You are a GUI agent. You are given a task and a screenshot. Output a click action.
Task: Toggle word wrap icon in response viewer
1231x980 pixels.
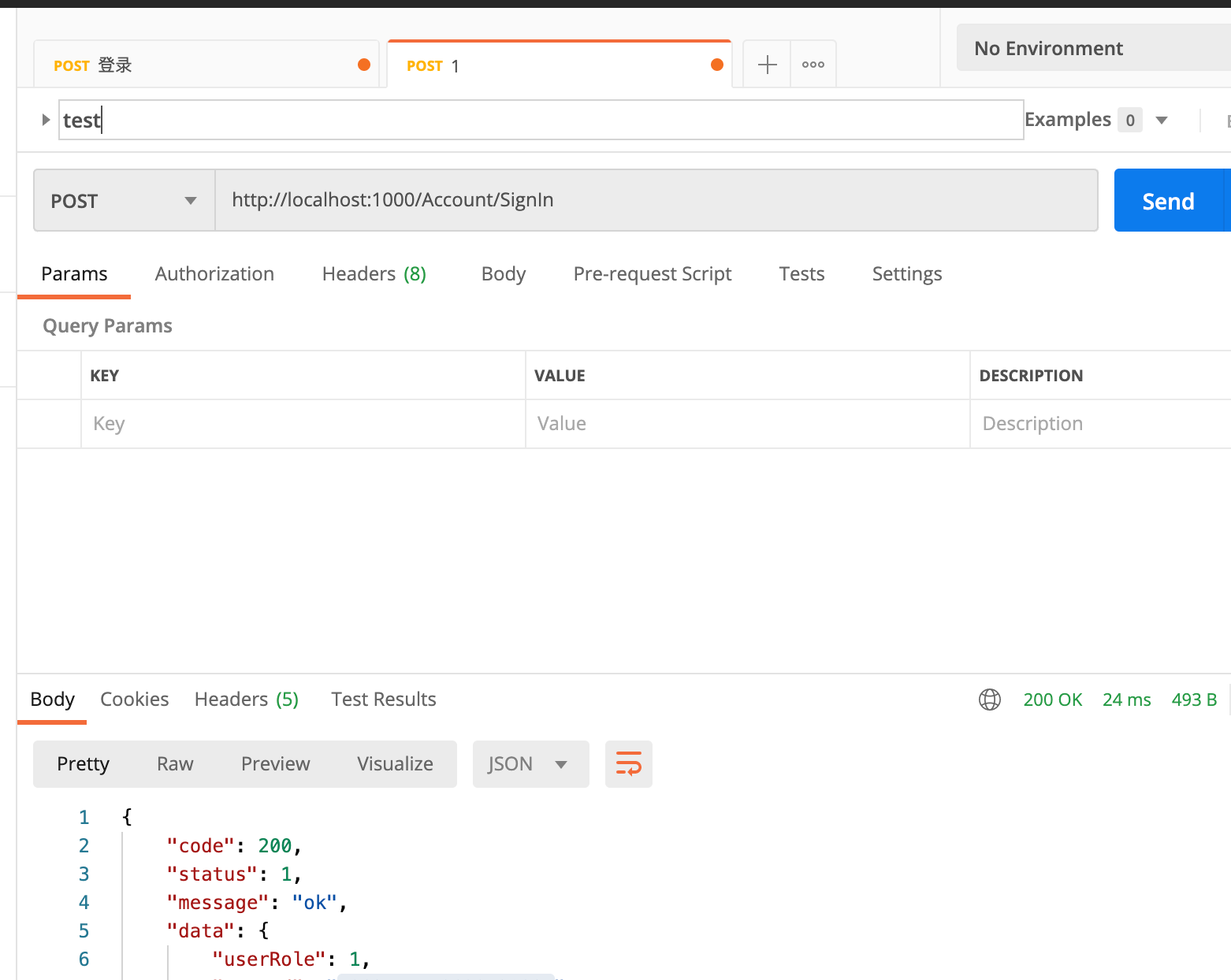pos(629,764)
